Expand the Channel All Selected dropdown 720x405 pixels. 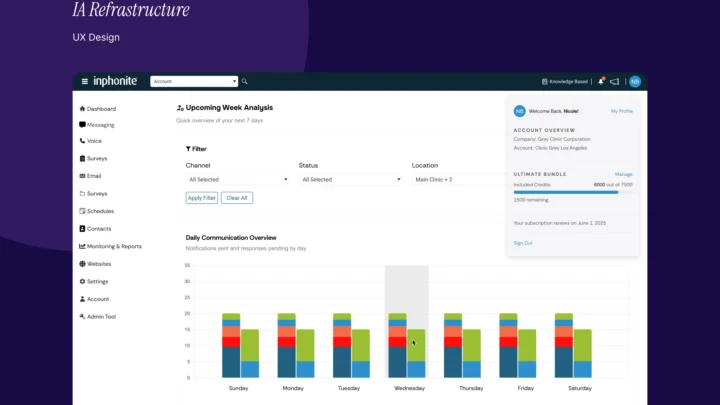pos(237,180)
